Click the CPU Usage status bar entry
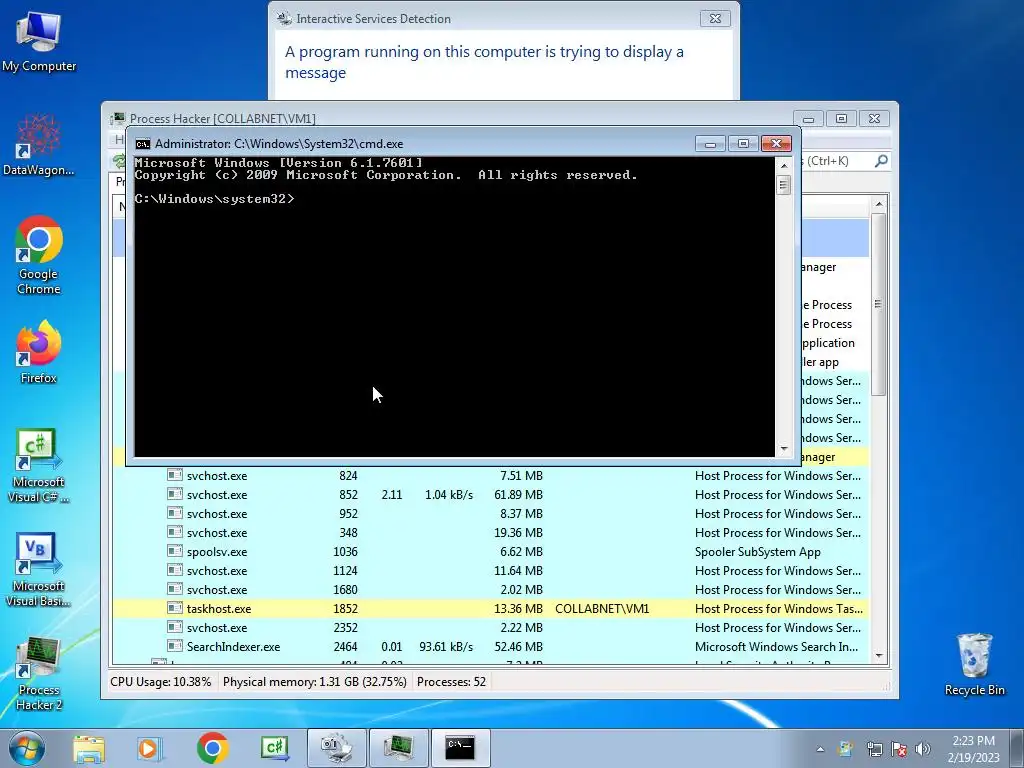 (161, 682)
